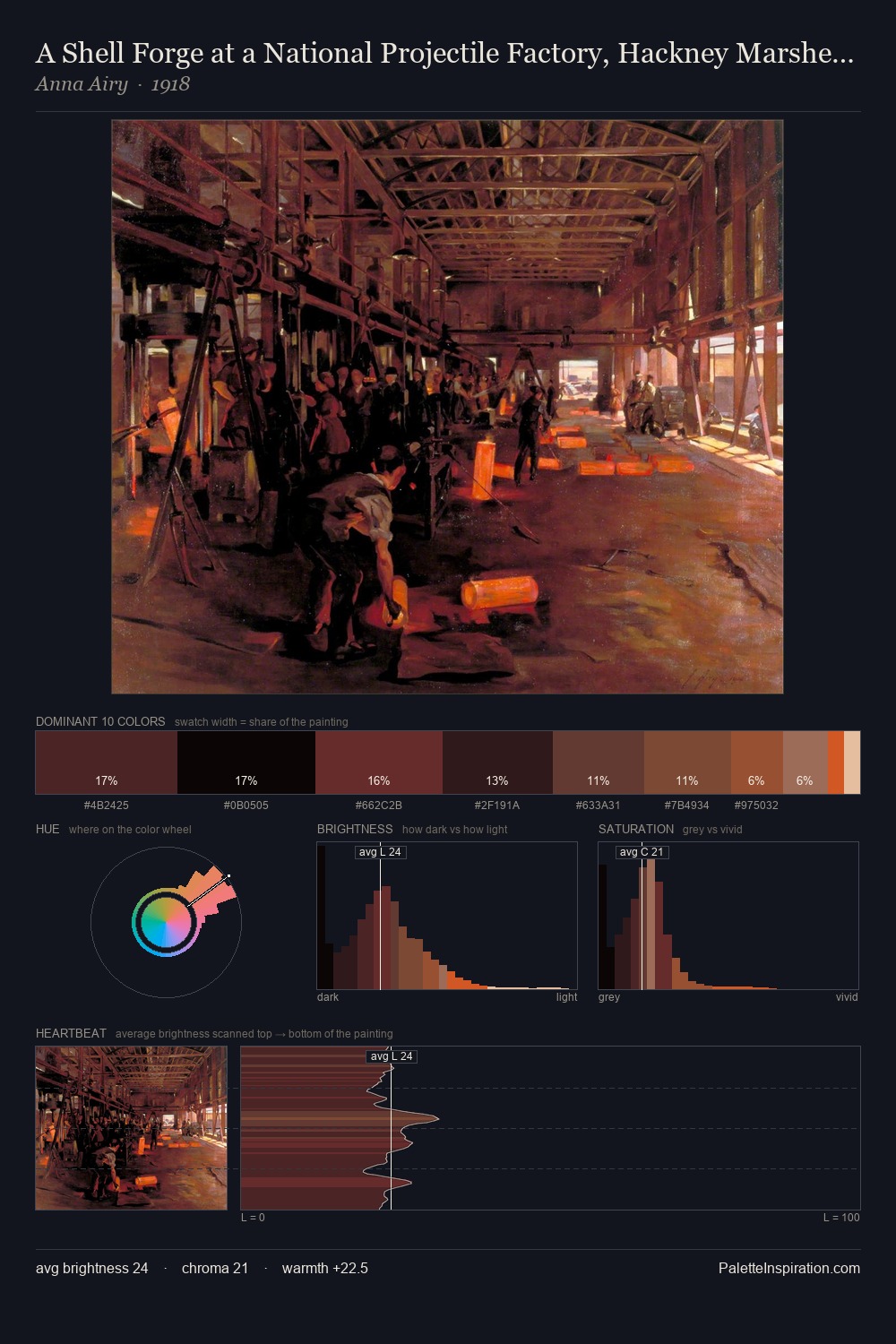Click the '#2F191A' hex label

(x=497, y=806)
